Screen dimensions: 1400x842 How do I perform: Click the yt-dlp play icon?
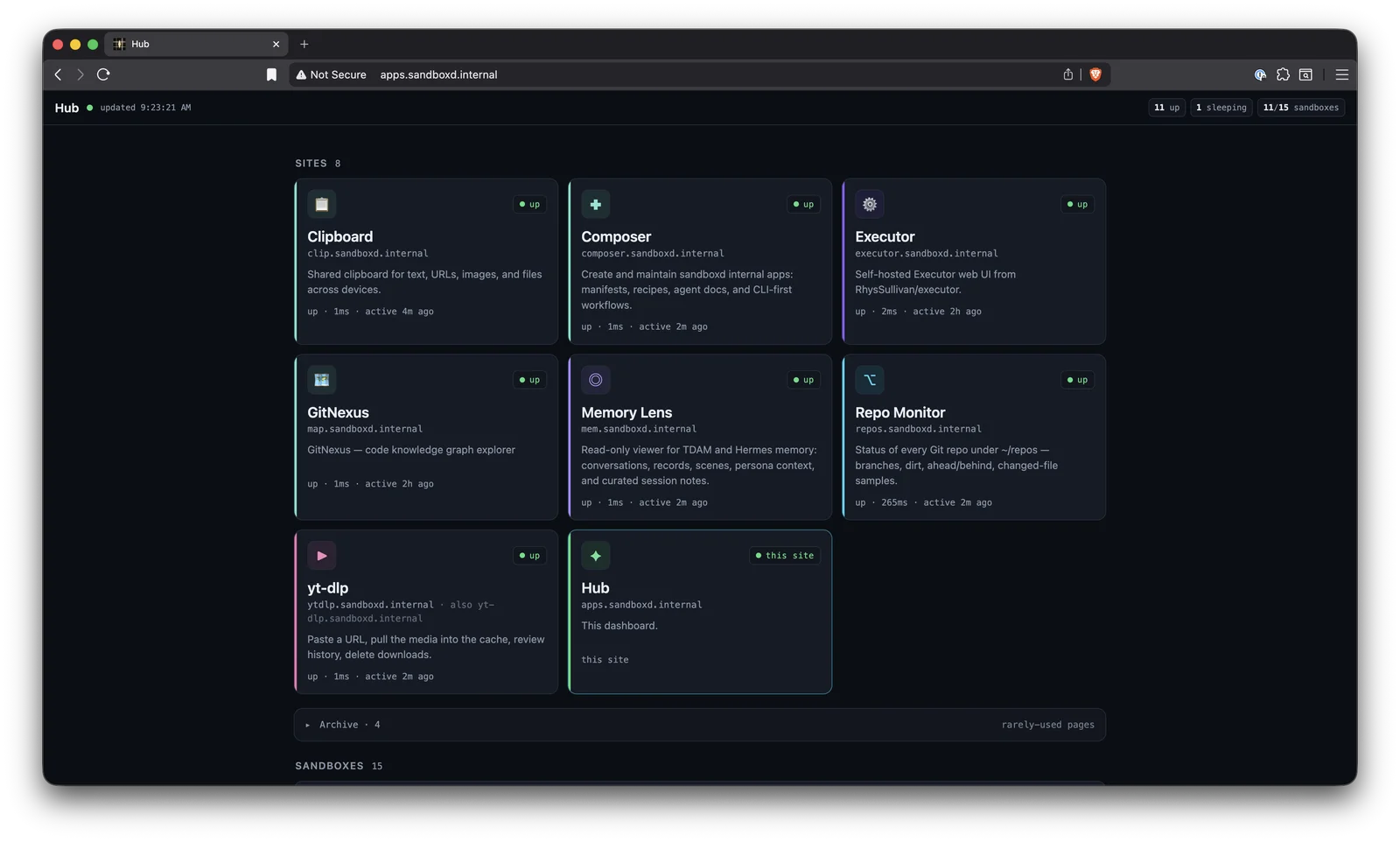tap(322, 556)
